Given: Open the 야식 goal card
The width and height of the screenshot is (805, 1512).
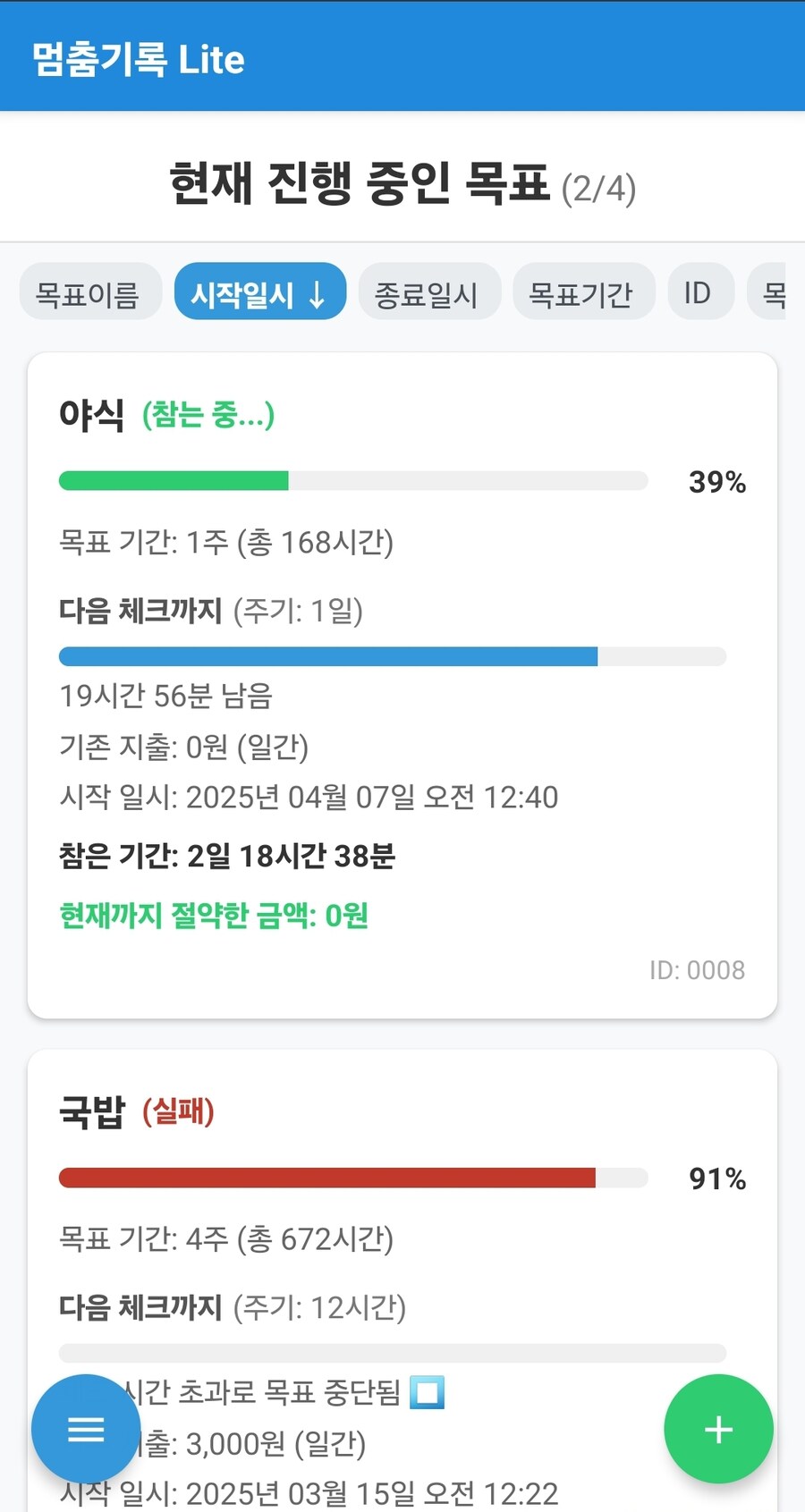Looking at the screenshot, I should click(402, 680).
